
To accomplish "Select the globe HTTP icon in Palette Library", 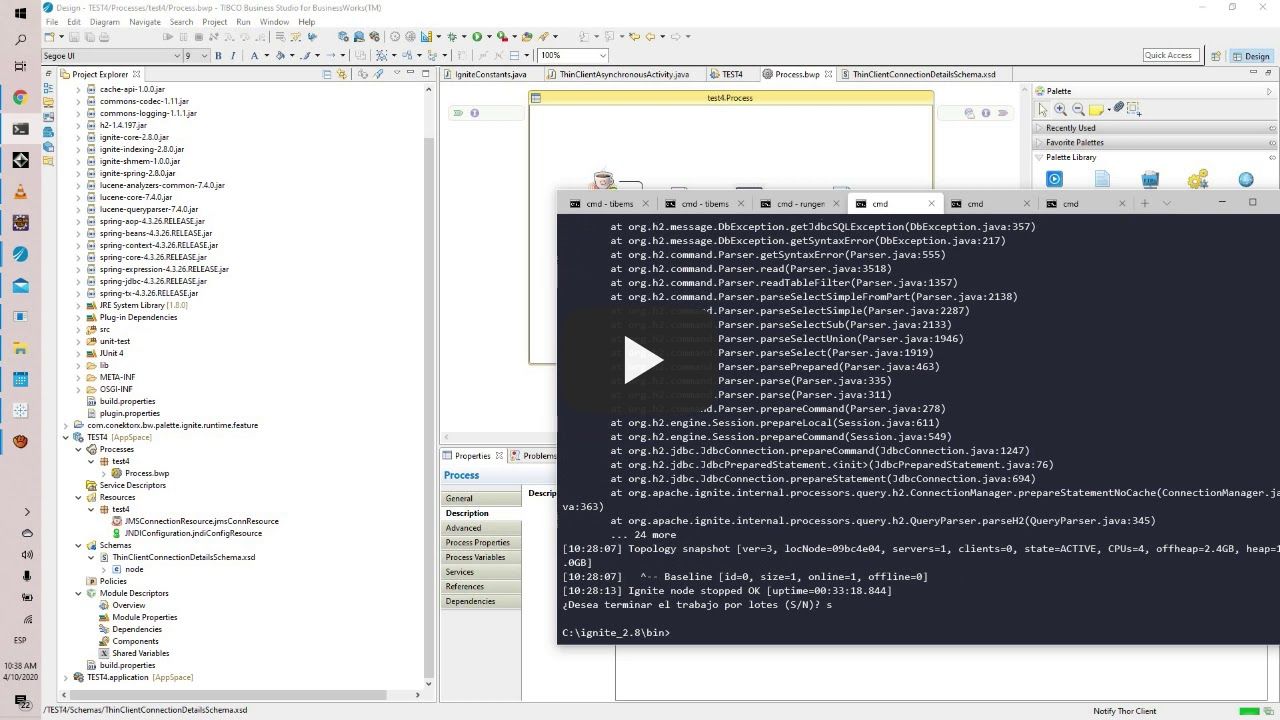I will tap(1246, 179).
